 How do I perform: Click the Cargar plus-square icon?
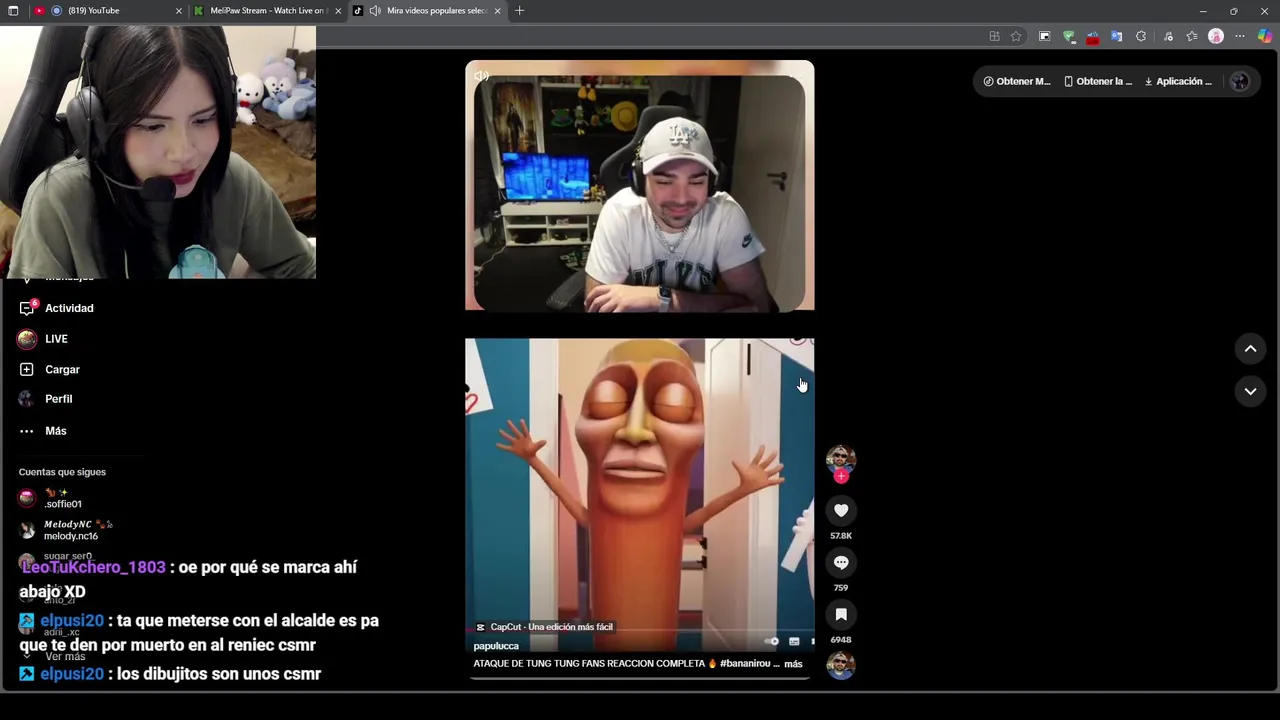pos(27,369)
